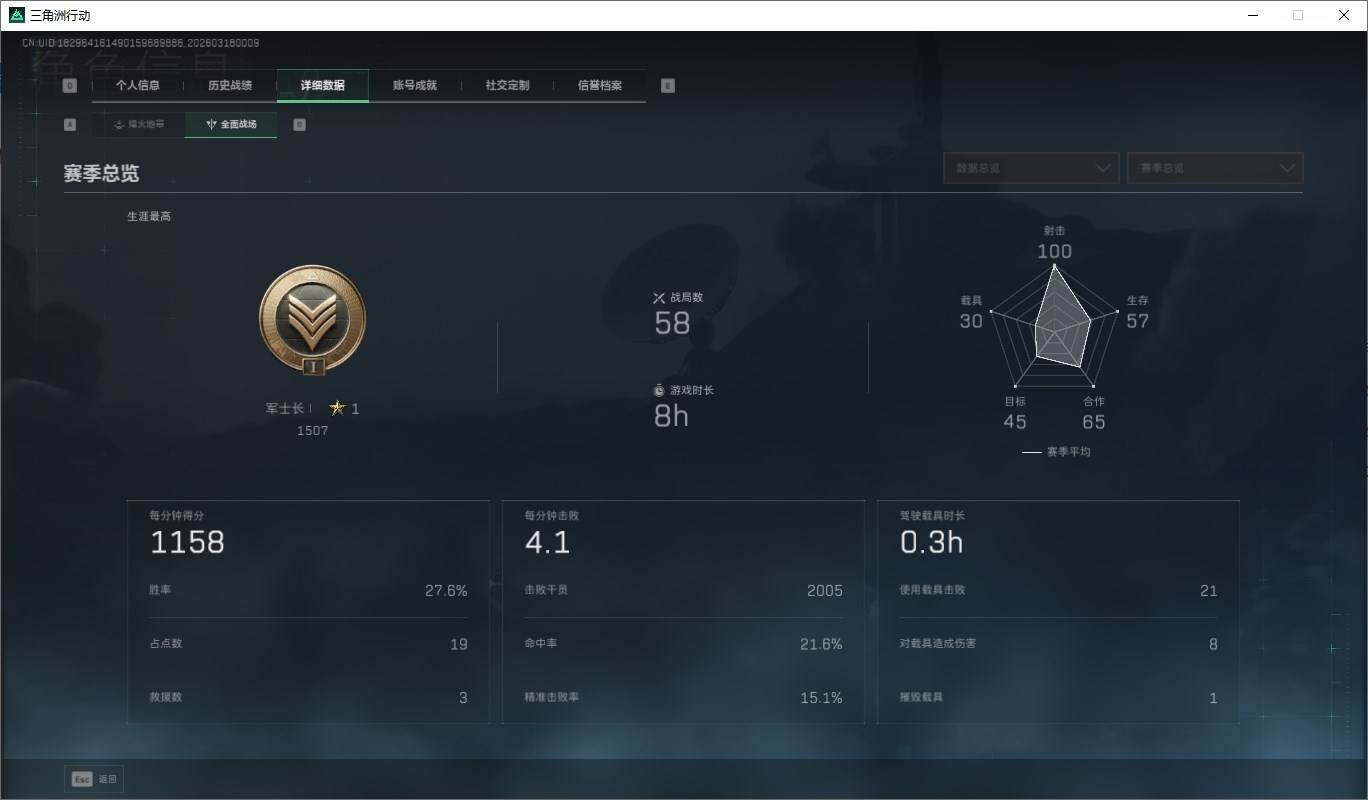Click the 使用载具击败 value 21
This screenshot has width=1368, height=800.
[1209, 591]
